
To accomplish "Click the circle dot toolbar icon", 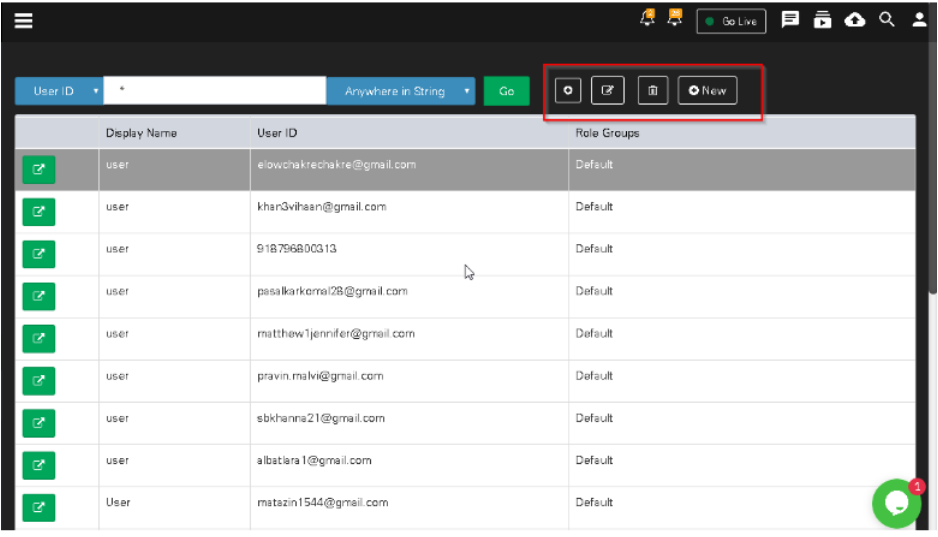I will 568,91.
